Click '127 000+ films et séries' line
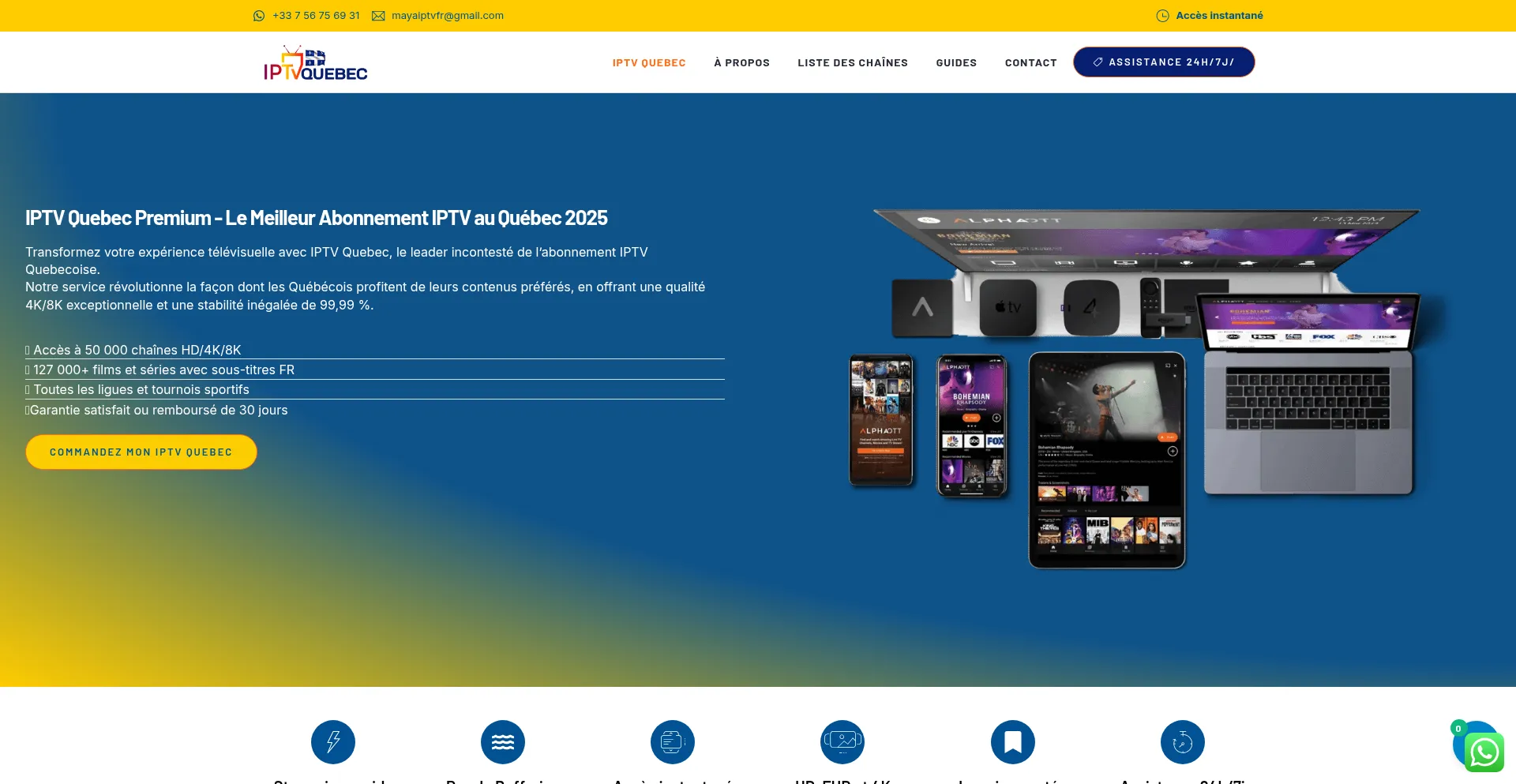Screen dimensions: 1516x784 (x=163, y=369)
